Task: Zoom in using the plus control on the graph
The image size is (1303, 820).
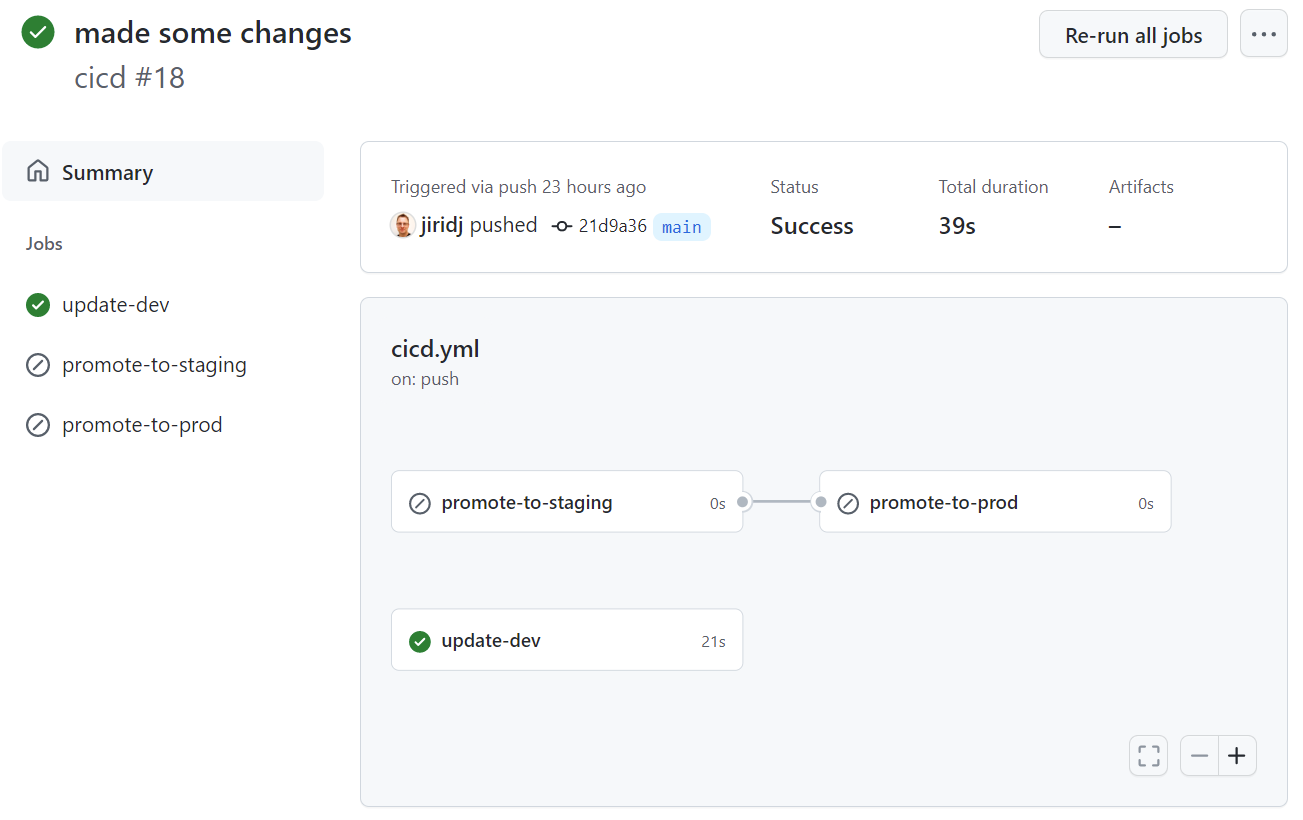Action: [1237, 755]
